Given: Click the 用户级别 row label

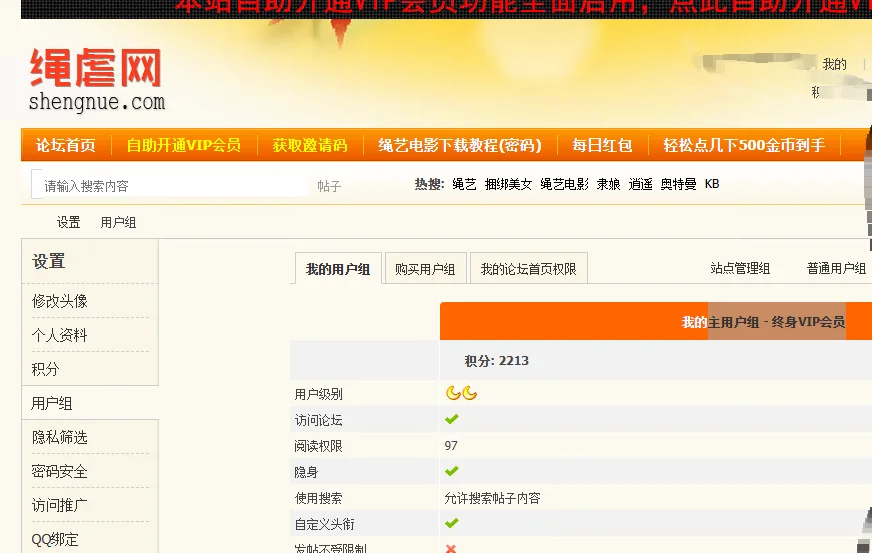Looking at the screenshot, I should [319, 394].
